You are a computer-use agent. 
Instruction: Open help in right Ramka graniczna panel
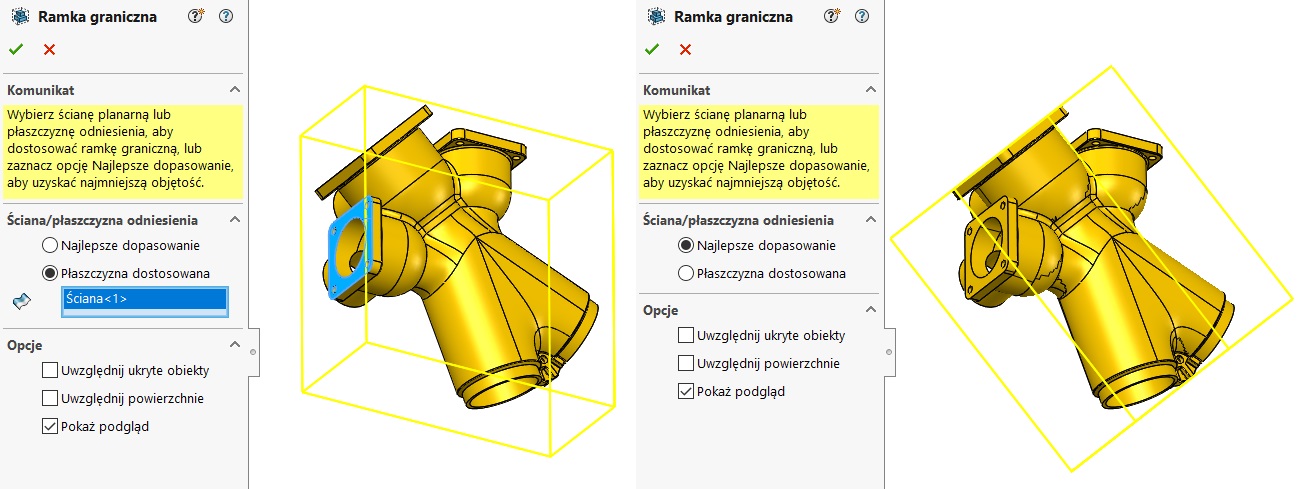[x=862, y=16]
